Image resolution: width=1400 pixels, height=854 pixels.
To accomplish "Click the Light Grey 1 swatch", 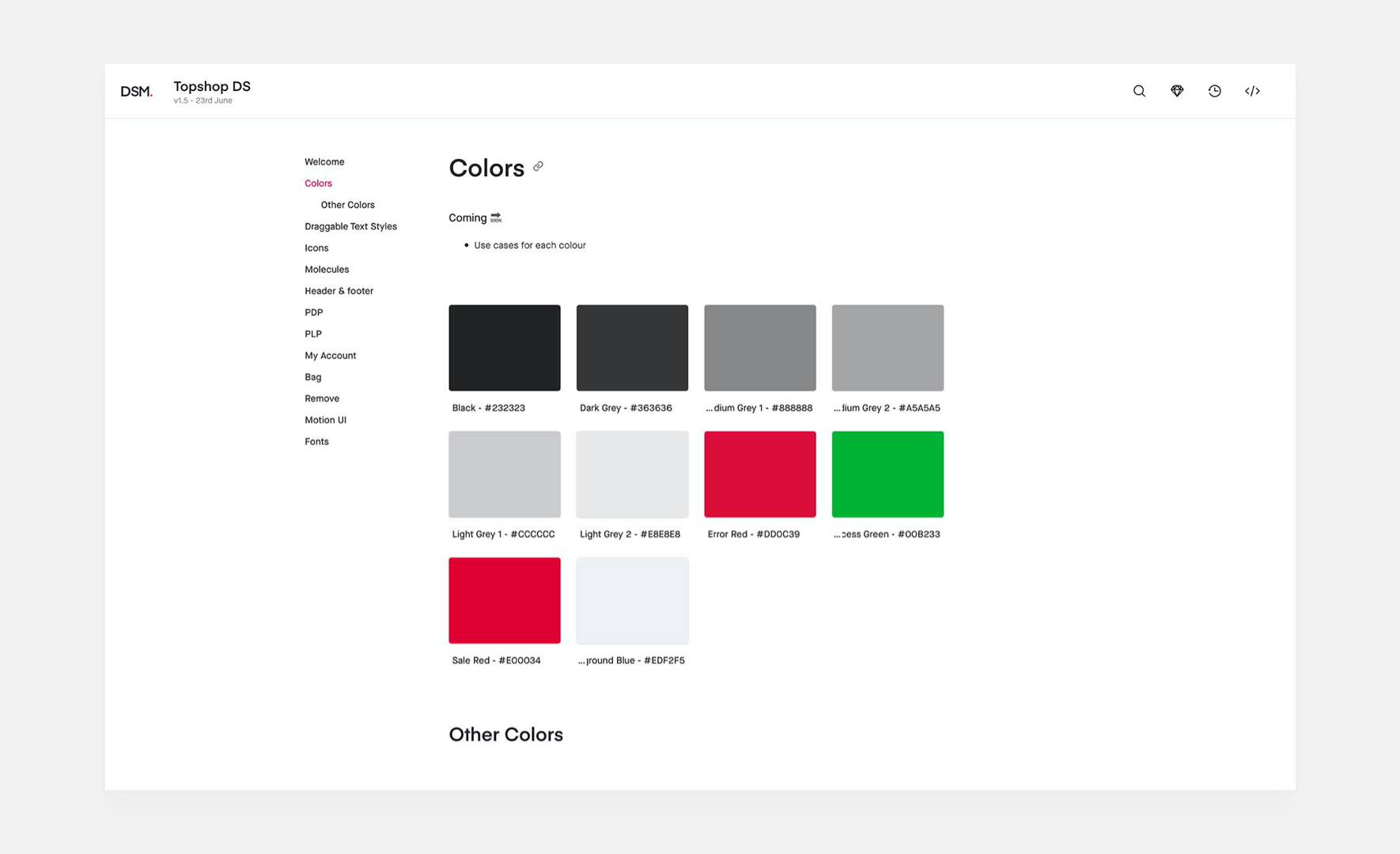I will pyautogui.click(x=504, y=474).
